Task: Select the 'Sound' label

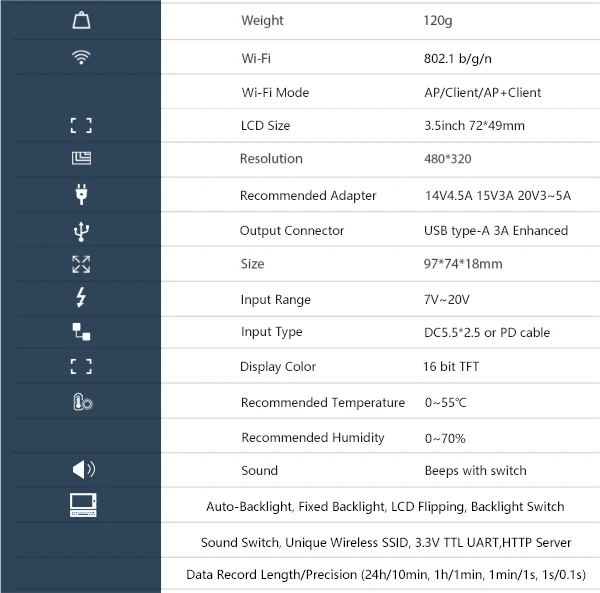Action: coord(259,471)
